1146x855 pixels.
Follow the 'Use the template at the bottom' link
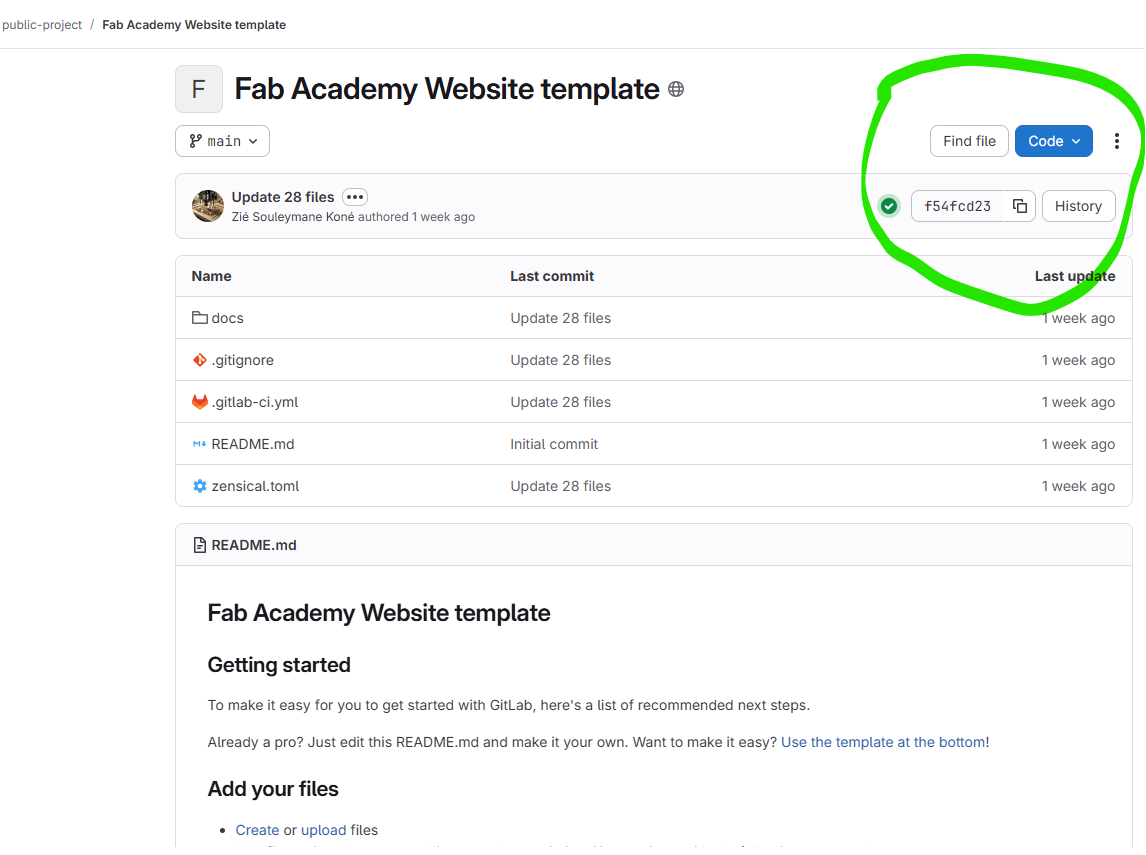(x=883, y=742)
